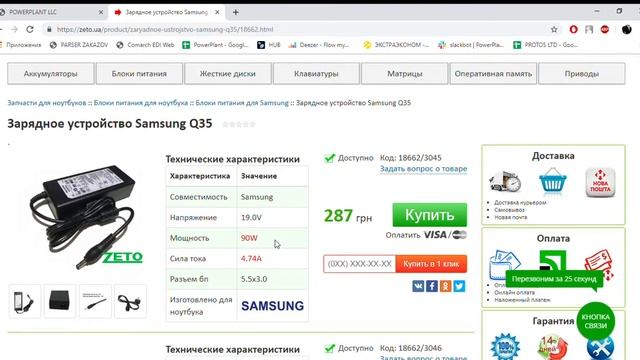Click the 4.74A current value

point(251,258)
